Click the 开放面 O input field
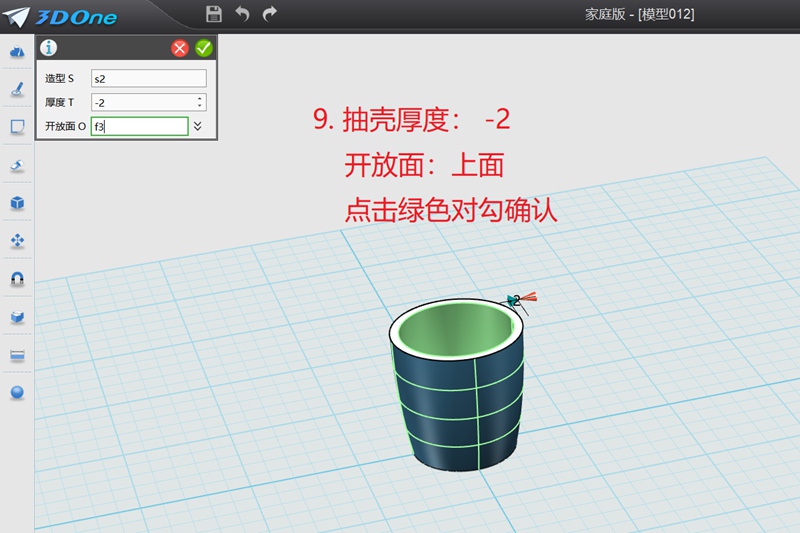The image size is (800, 533). tap(139, 126)
